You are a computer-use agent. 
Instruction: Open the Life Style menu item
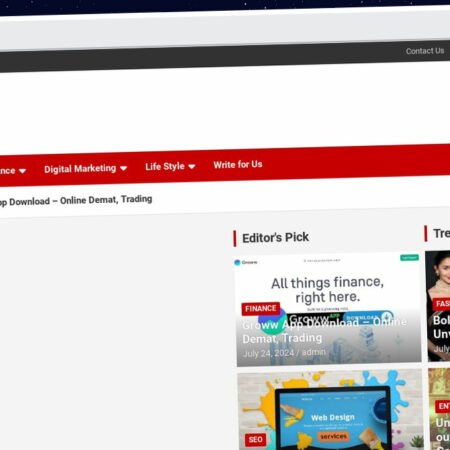click(165, 166)
